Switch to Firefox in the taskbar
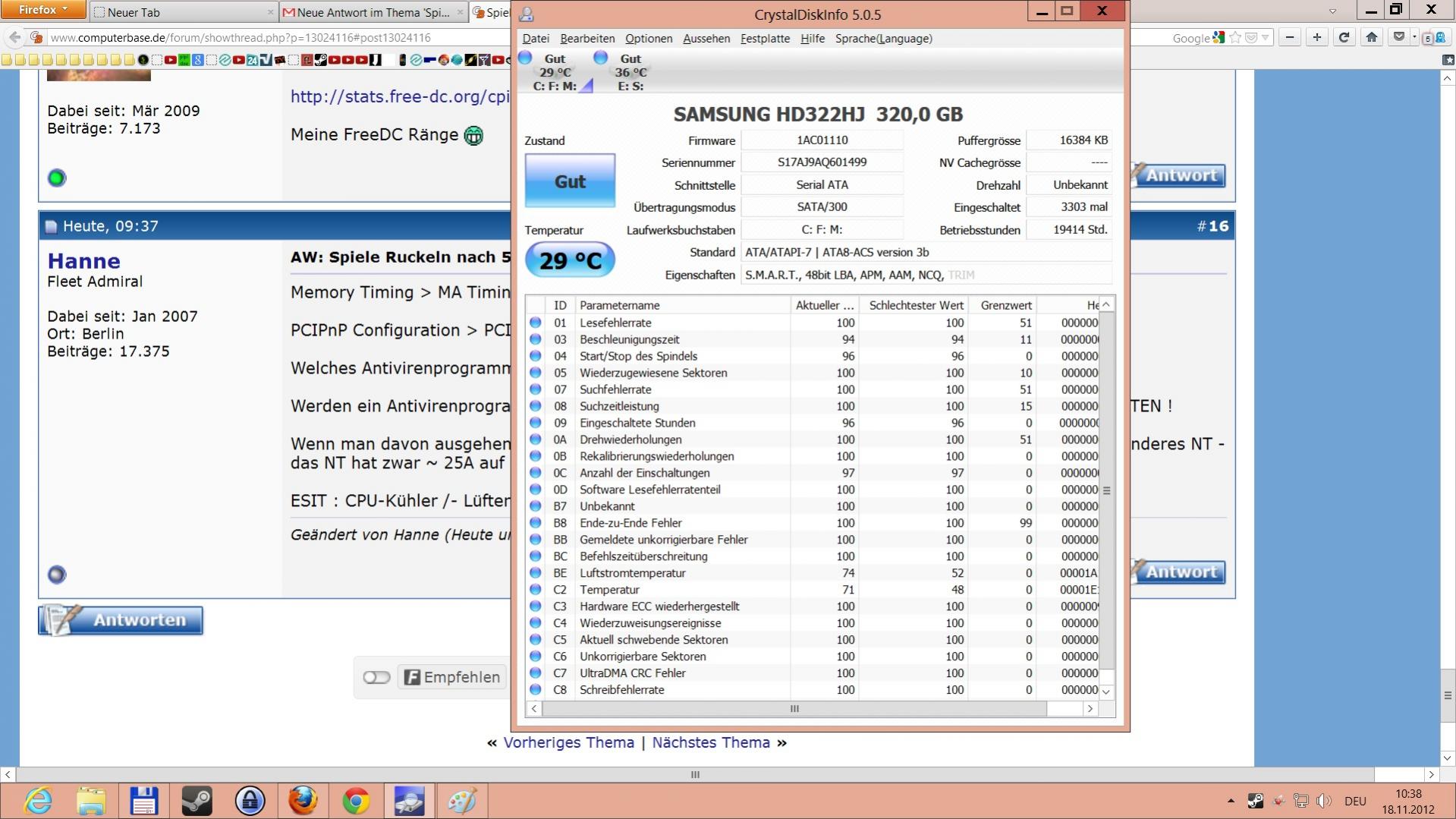 pos(303,801)
